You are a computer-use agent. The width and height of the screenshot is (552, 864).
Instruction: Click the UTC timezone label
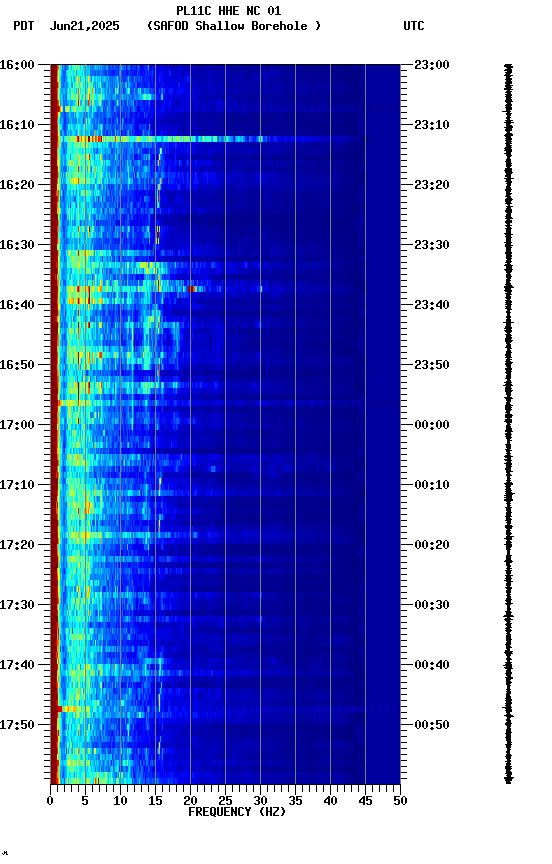pos(414,26)
